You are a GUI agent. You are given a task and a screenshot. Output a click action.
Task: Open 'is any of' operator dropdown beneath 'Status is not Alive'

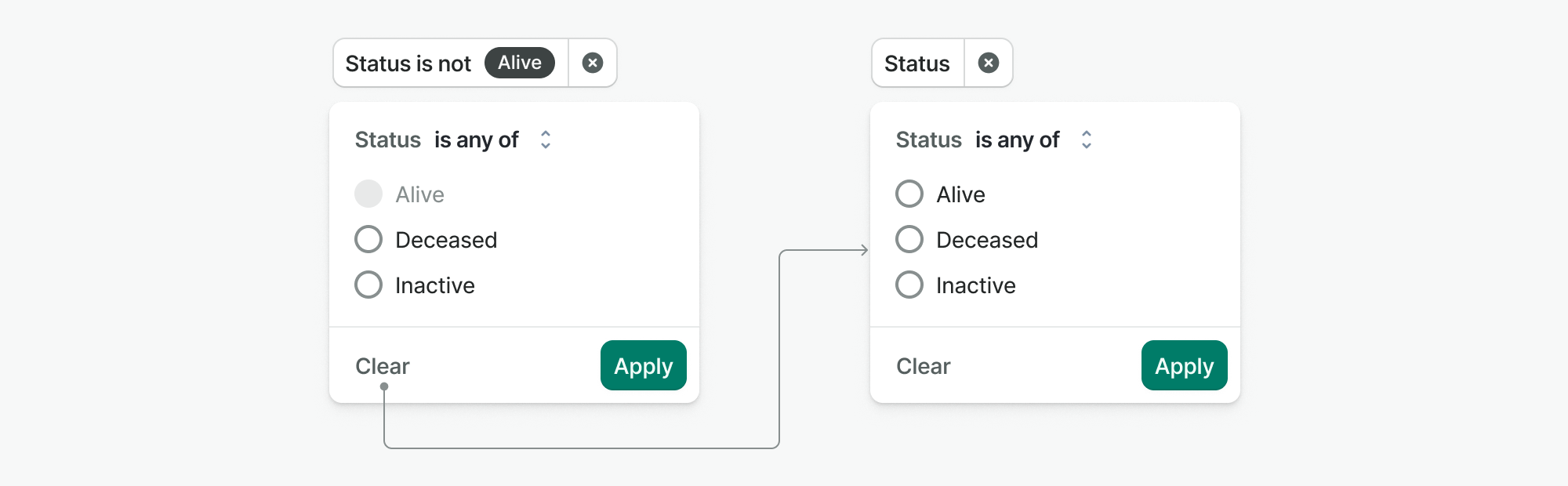click(x=477, y=140)
